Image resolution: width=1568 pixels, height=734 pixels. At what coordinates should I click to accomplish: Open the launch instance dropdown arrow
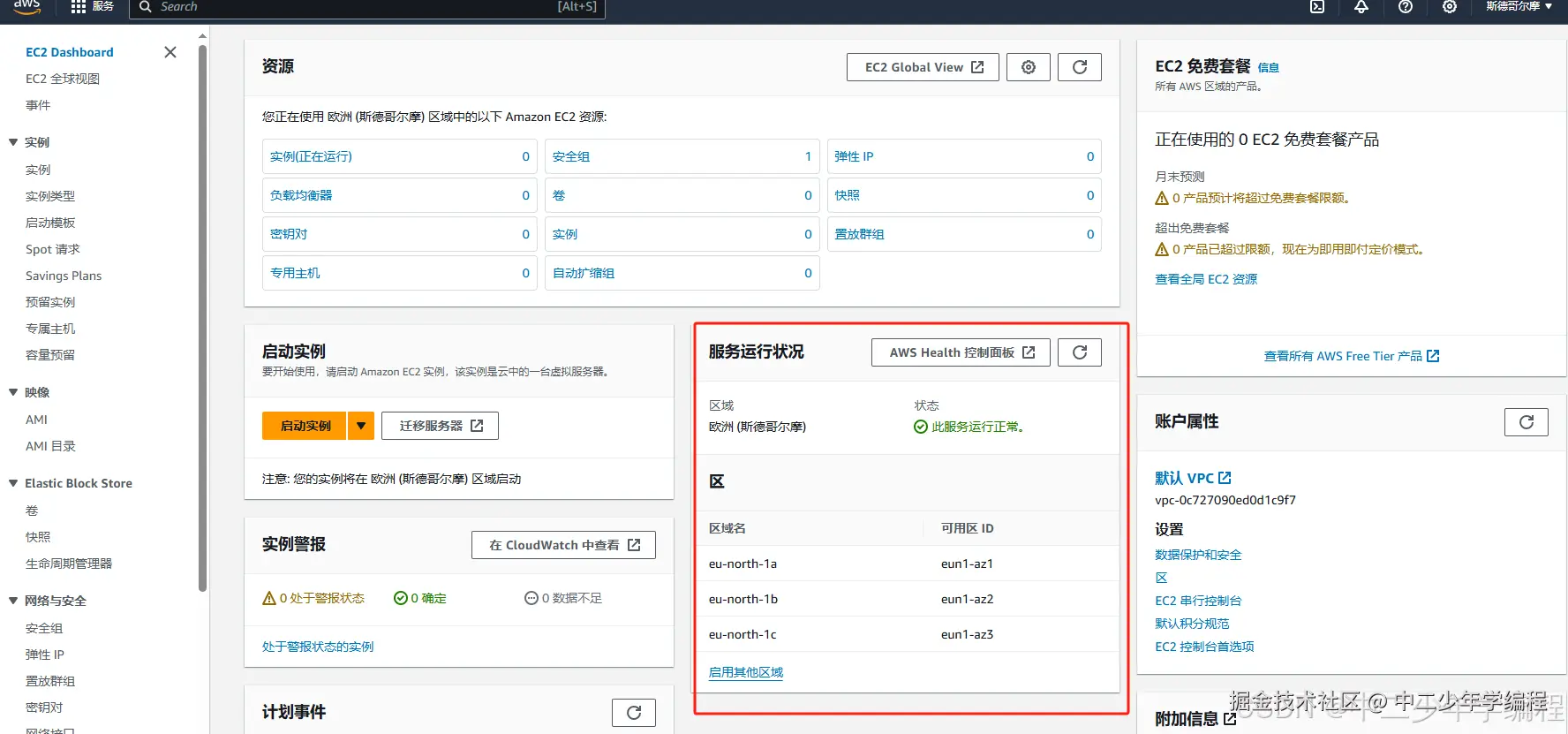(361, 426)
